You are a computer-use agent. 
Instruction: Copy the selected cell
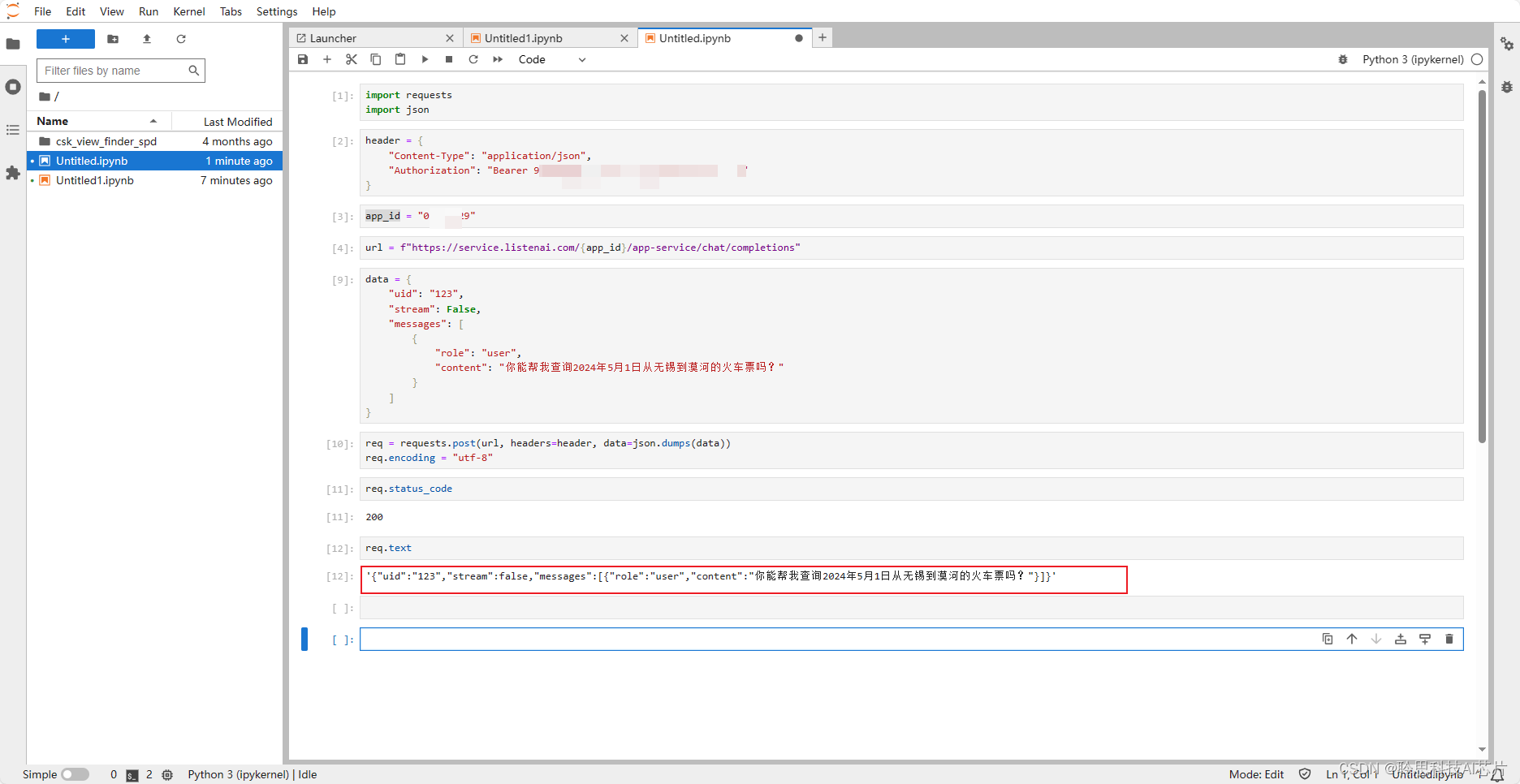click(x=376, y=59)
